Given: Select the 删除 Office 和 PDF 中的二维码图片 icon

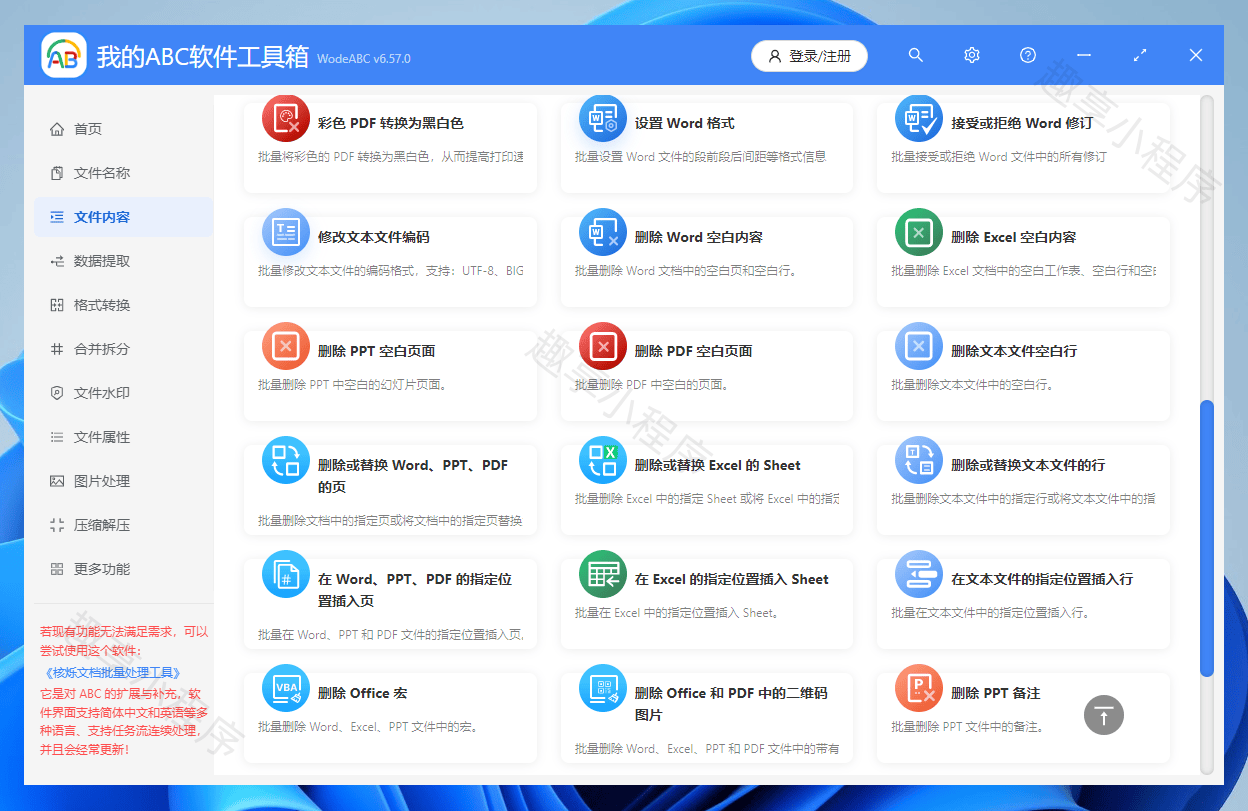Looking at the screenshot, I should tap(603, 689).
